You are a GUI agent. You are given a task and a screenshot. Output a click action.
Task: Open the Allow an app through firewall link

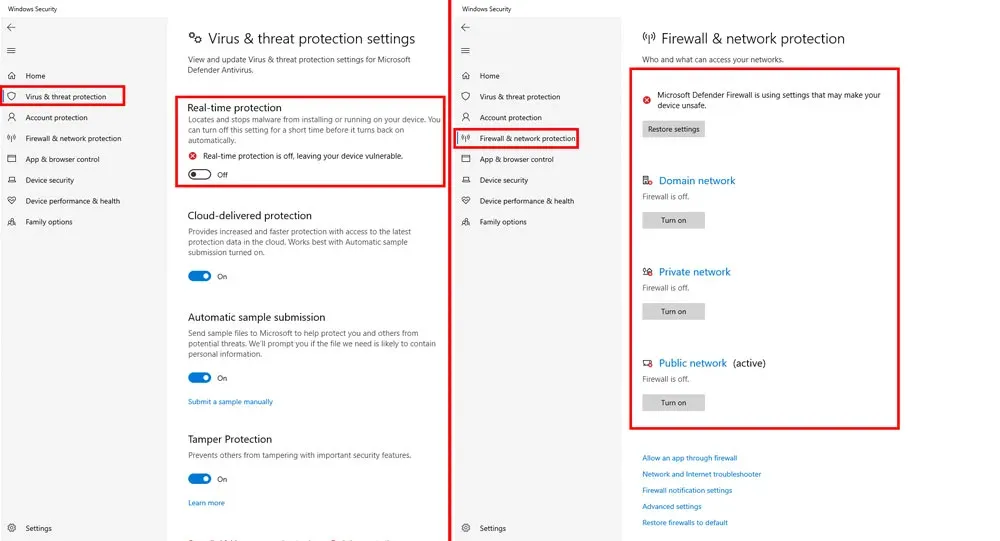pos(689,458)
